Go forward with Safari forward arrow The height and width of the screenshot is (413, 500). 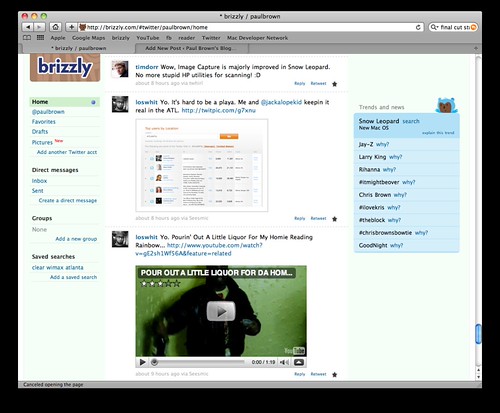click(x=39, y=27)
